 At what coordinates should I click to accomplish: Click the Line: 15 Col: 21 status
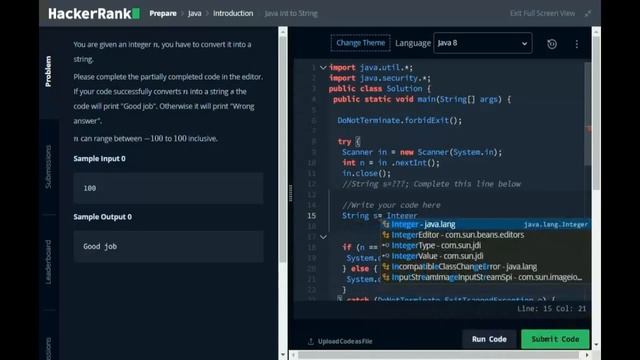[551, 309]
